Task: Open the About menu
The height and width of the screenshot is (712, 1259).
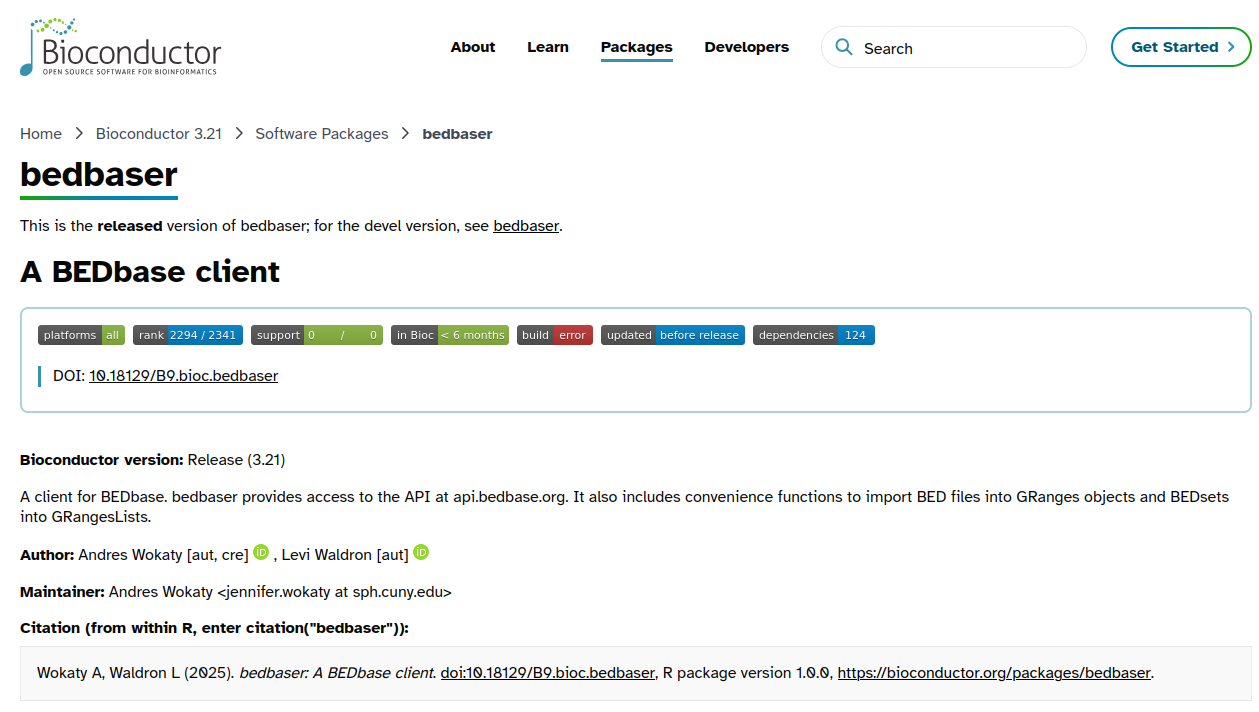Action: pos(473,47)
